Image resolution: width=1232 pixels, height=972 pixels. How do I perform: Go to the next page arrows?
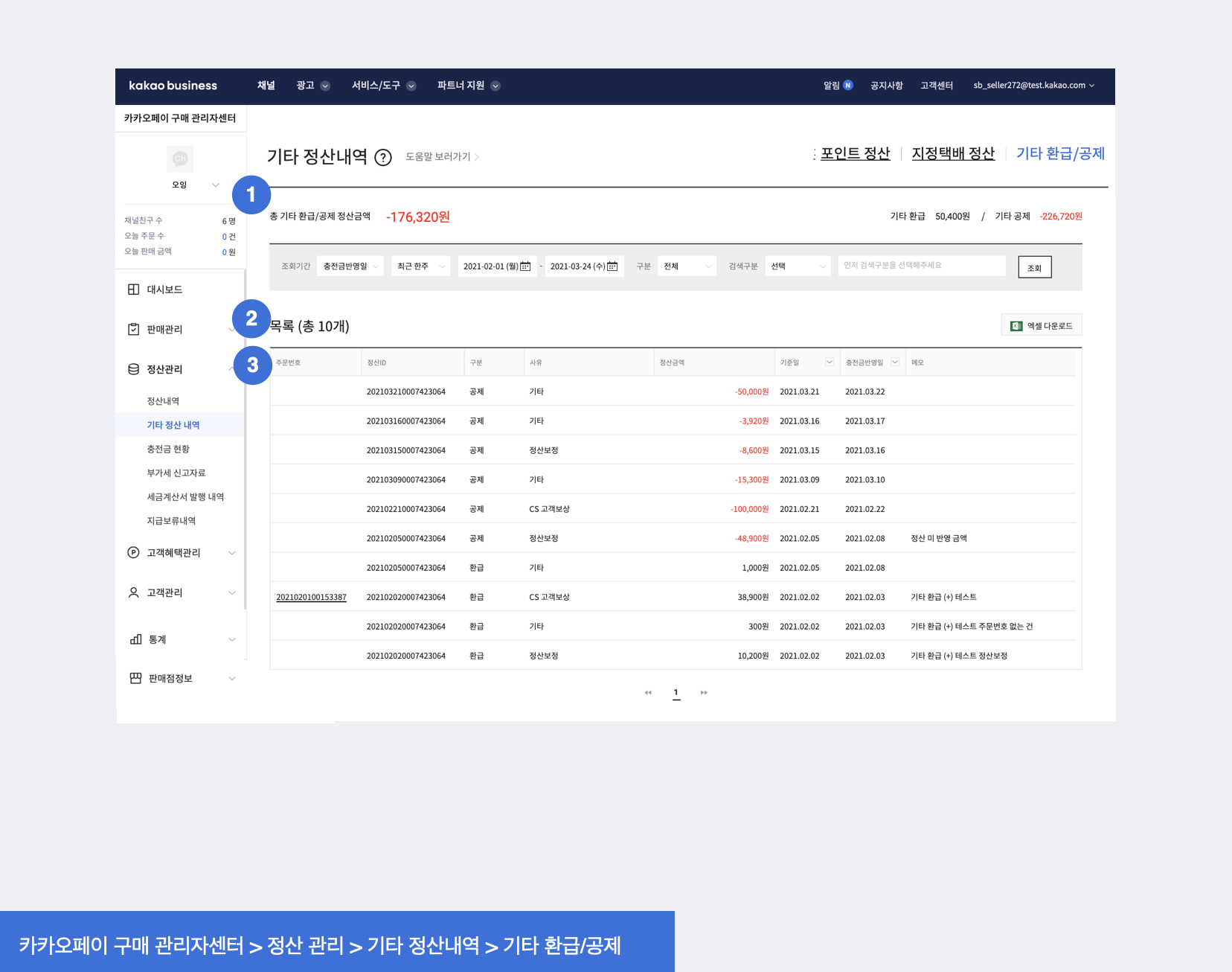(704, 693)
